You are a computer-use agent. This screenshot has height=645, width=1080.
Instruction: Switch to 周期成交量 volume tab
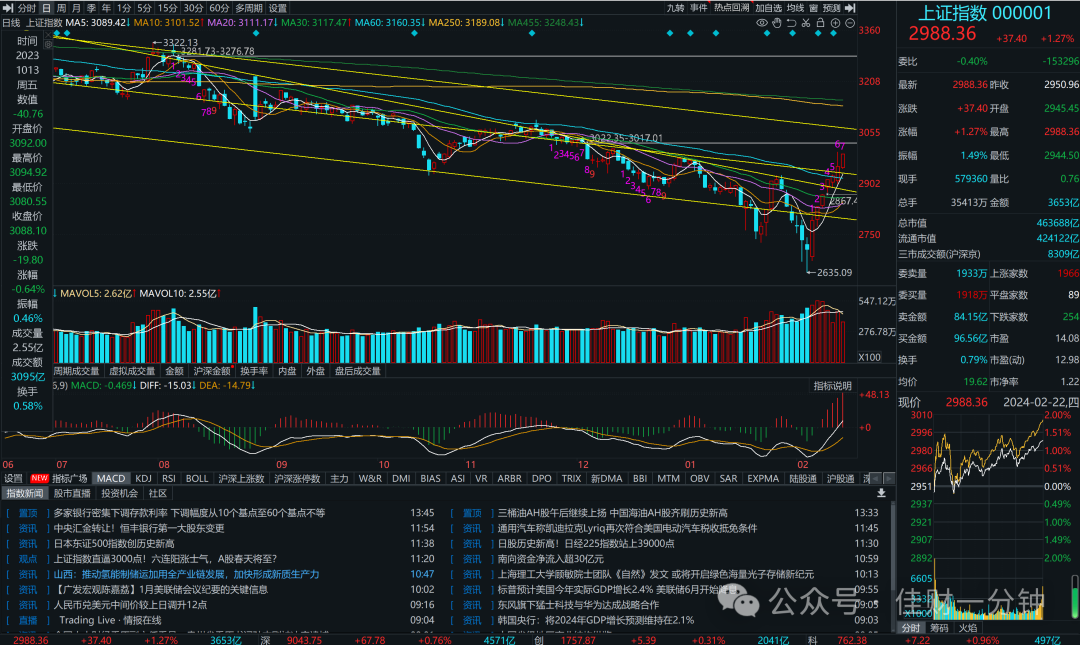click(76, 371)
